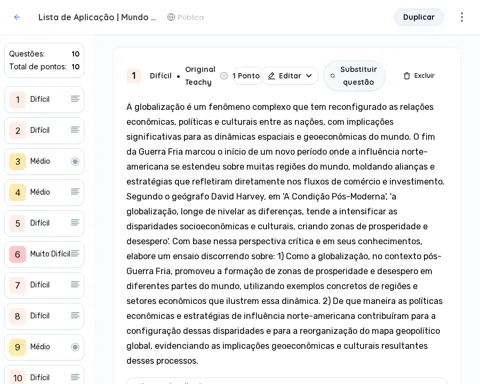Viewport: 480px width, 384px height.
Task: Select question 5 Difícil in sidebar
Action: click(44, 223)
